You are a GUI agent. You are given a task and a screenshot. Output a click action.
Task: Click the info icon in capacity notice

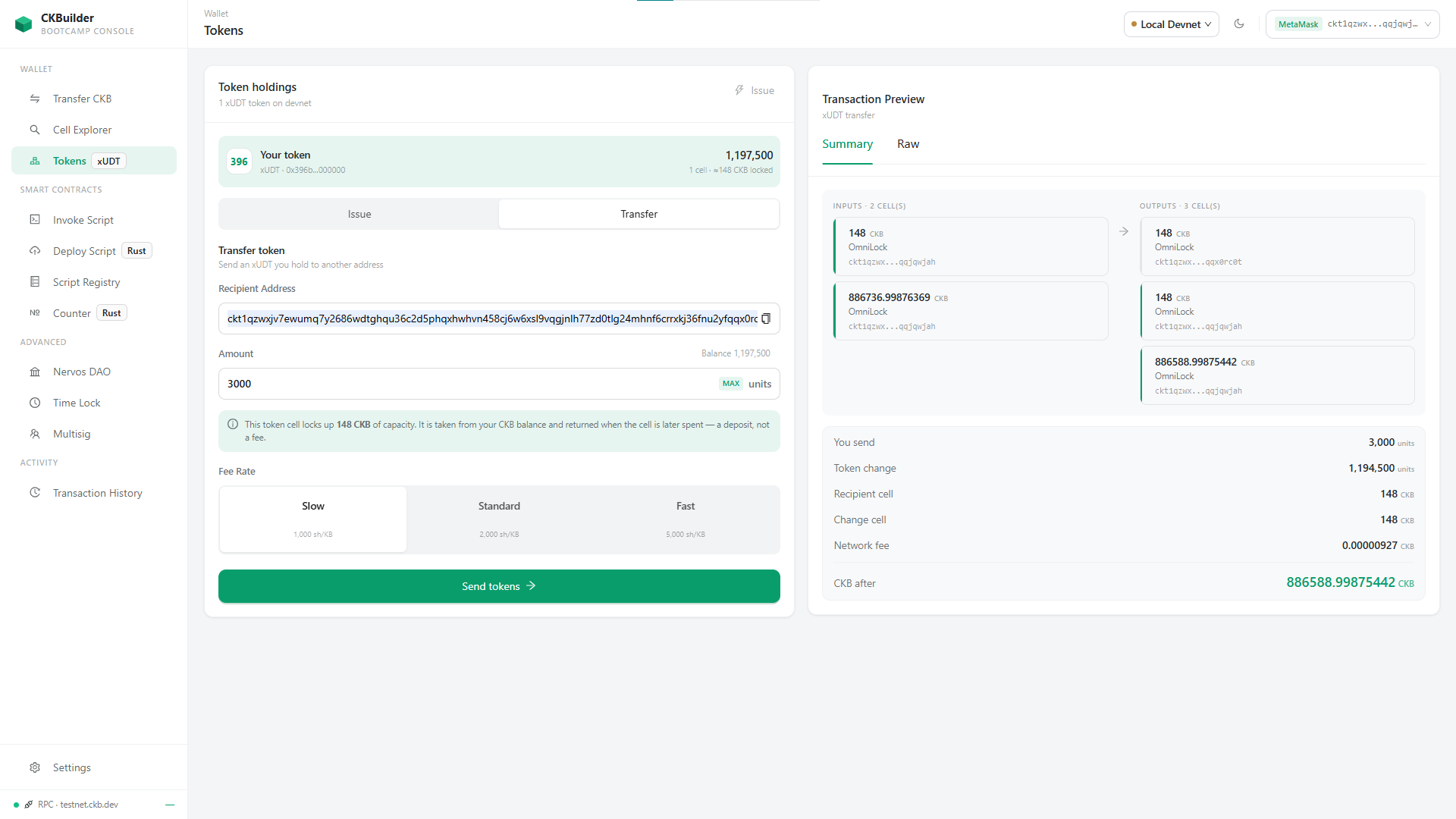233,425
